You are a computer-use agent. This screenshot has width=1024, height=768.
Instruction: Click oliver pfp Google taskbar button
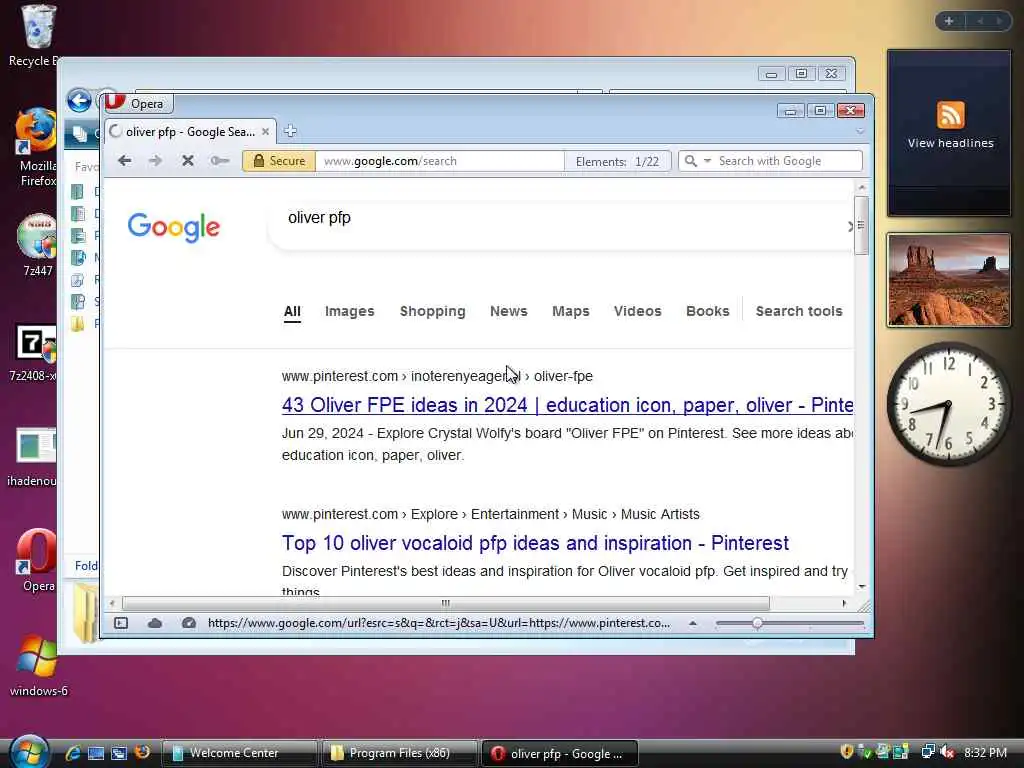pos(560,753)
